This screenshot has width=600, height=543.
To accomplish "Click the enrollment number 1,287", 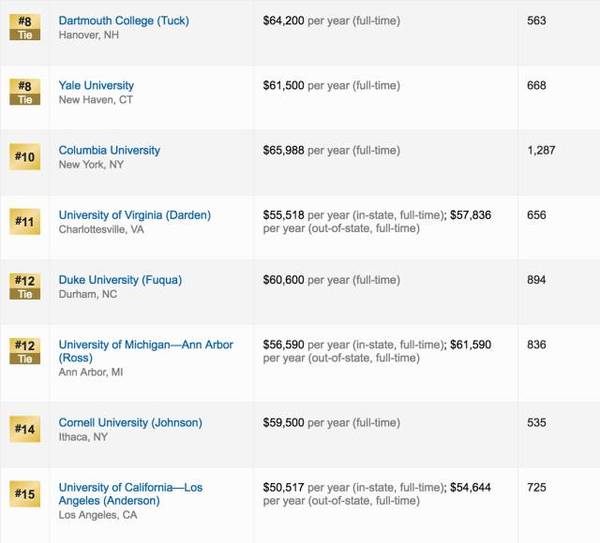I will click(x=540, y=151).
